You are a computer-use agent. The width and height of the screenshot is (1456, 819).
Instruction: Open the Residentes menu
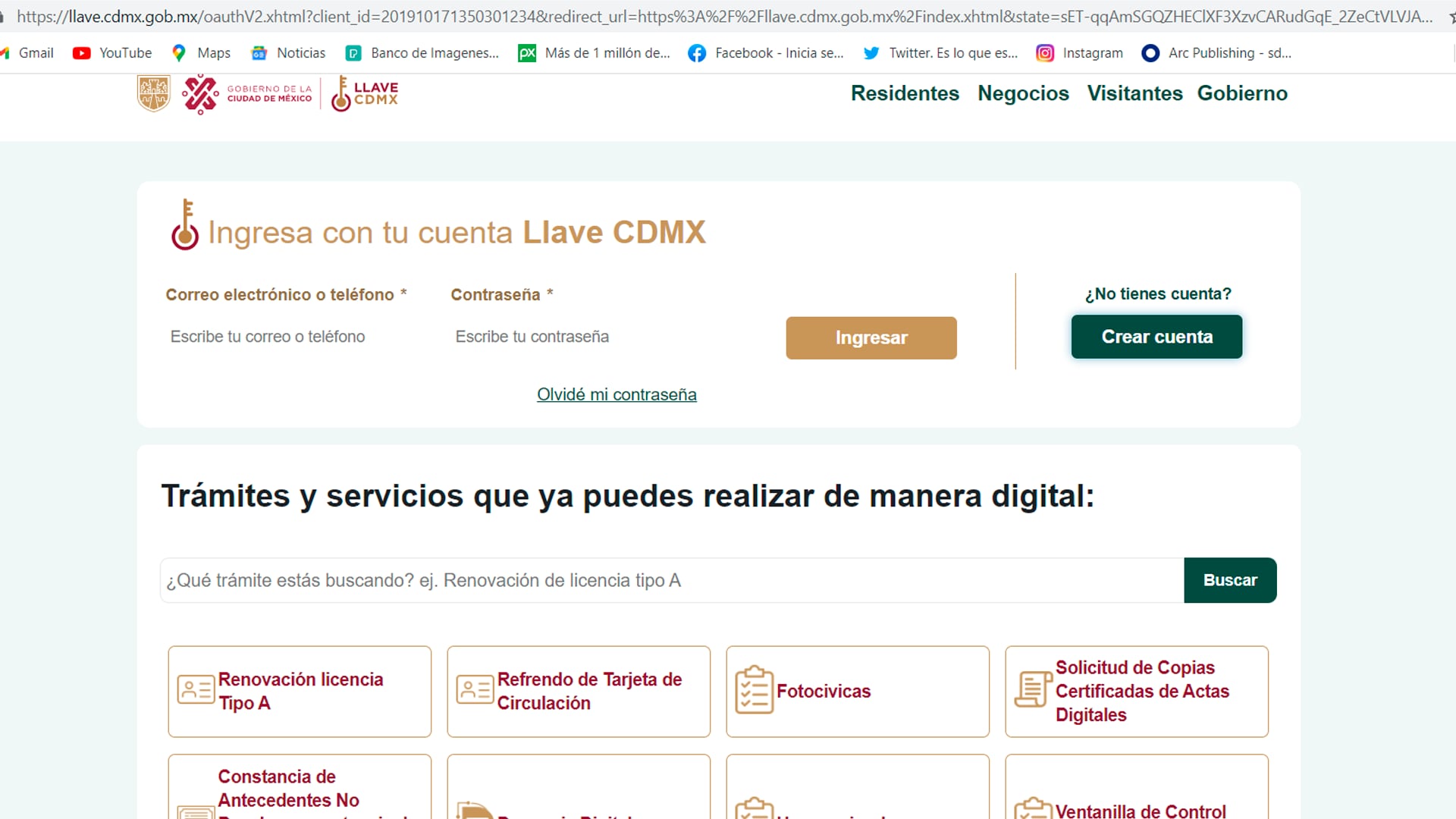(905, 93)
